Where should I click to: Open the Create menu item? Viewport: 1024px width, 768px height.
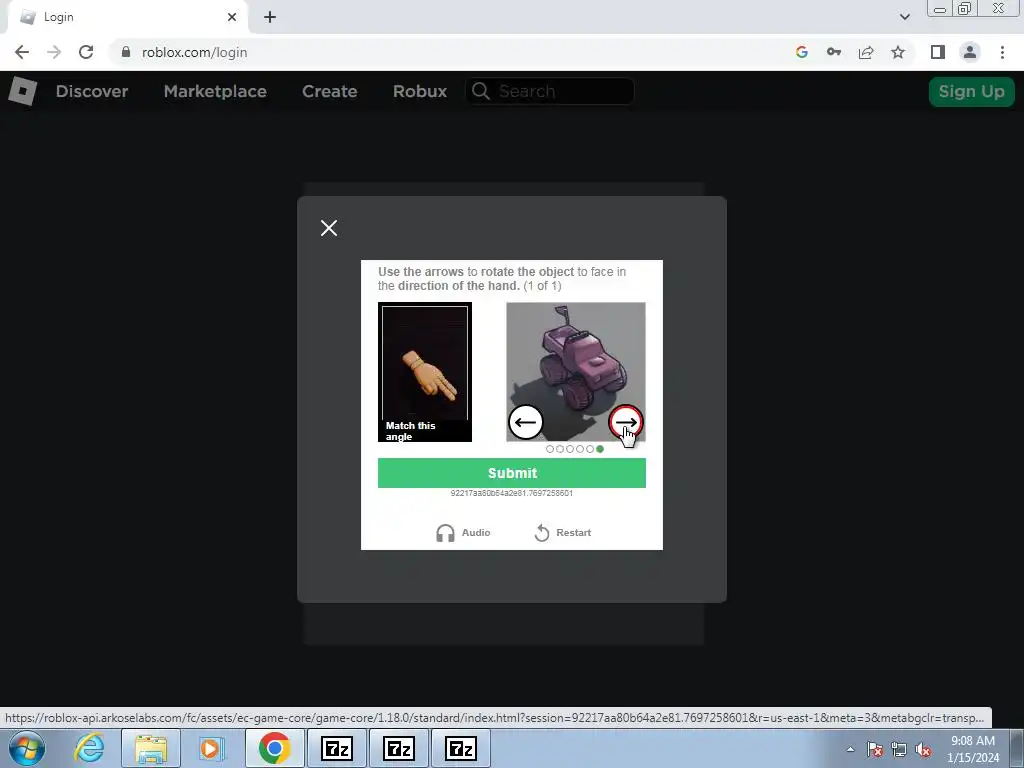click(x=329, y=91)
